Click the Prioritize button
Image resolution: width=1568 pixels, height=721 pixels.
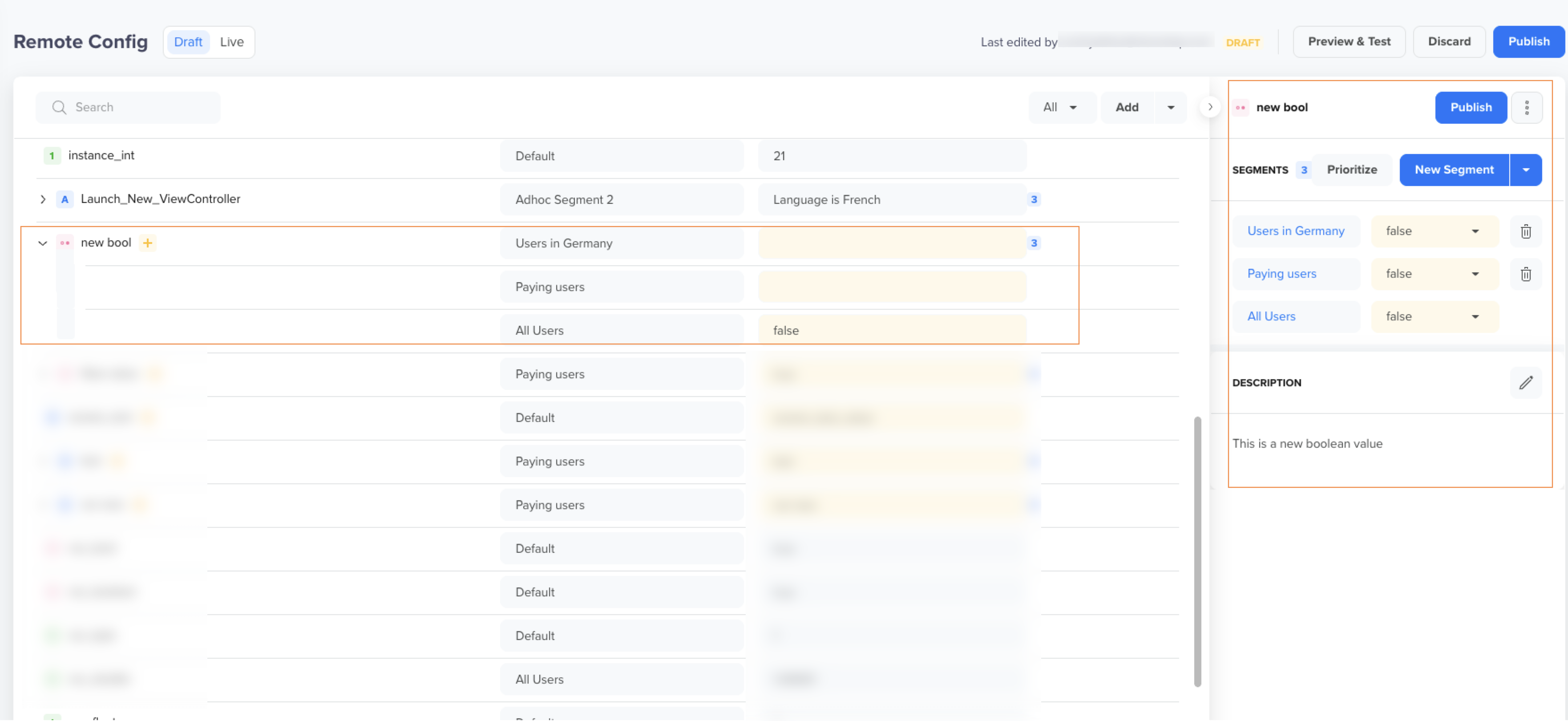coord(1351,170)
